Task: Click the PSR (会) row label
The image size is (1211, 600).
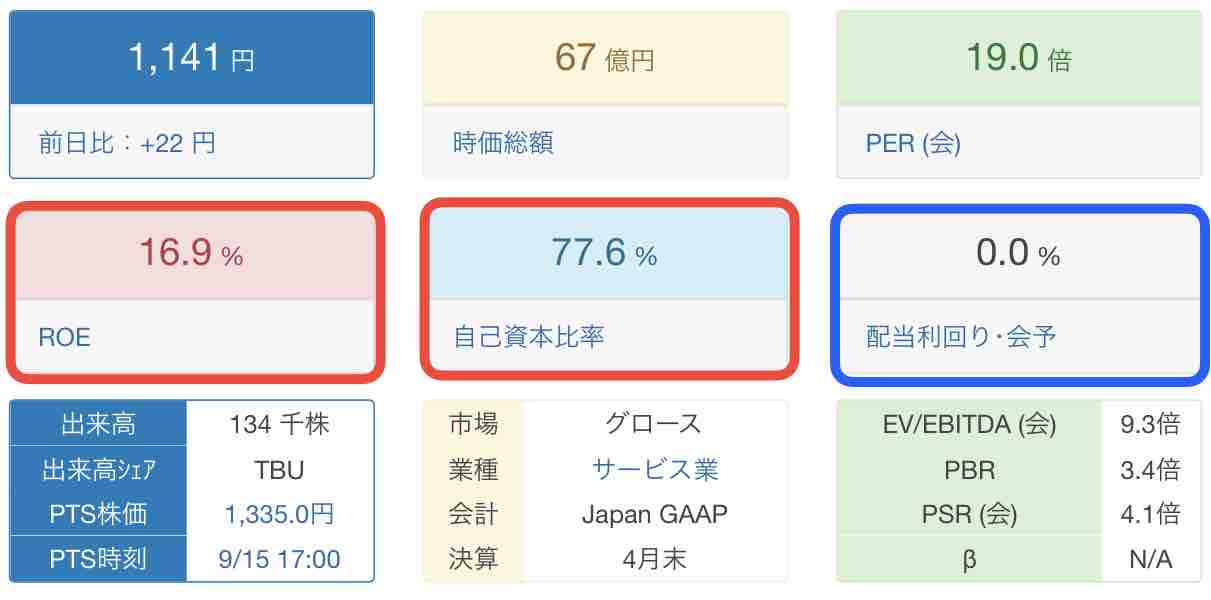Action: [x=969, y=514]
